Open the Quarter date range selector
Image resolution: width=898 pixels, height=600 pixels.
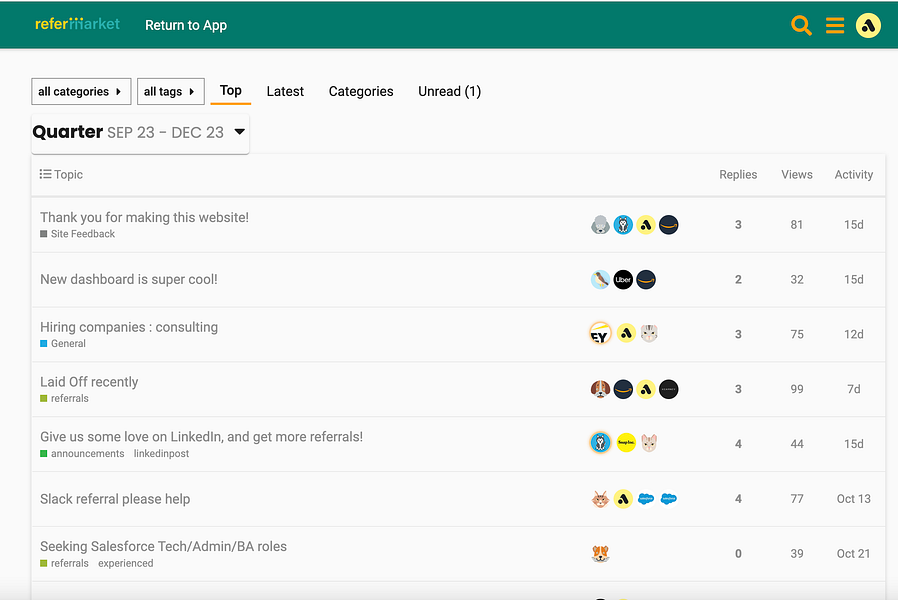[140, 131]
